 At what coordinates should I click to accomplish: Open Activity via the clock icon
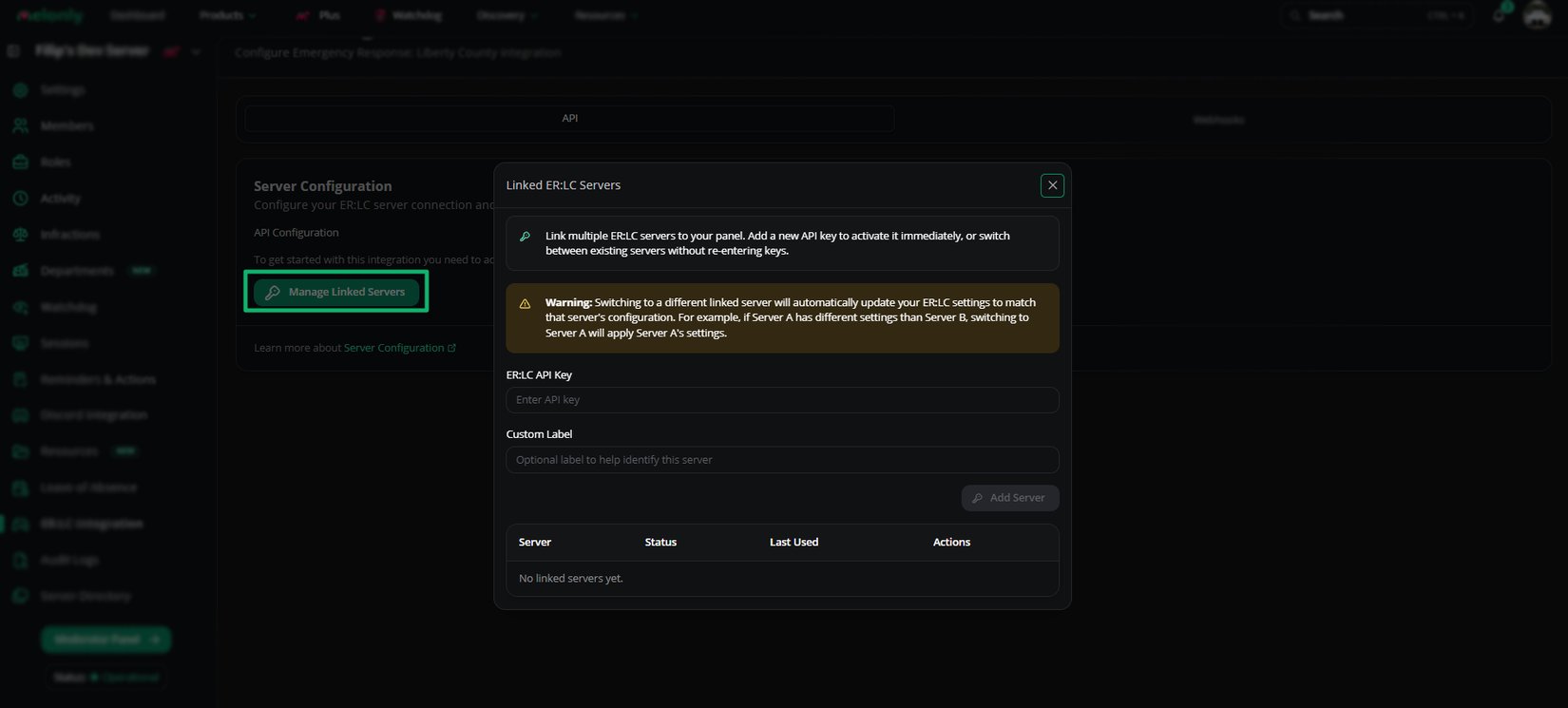[20, 198]
